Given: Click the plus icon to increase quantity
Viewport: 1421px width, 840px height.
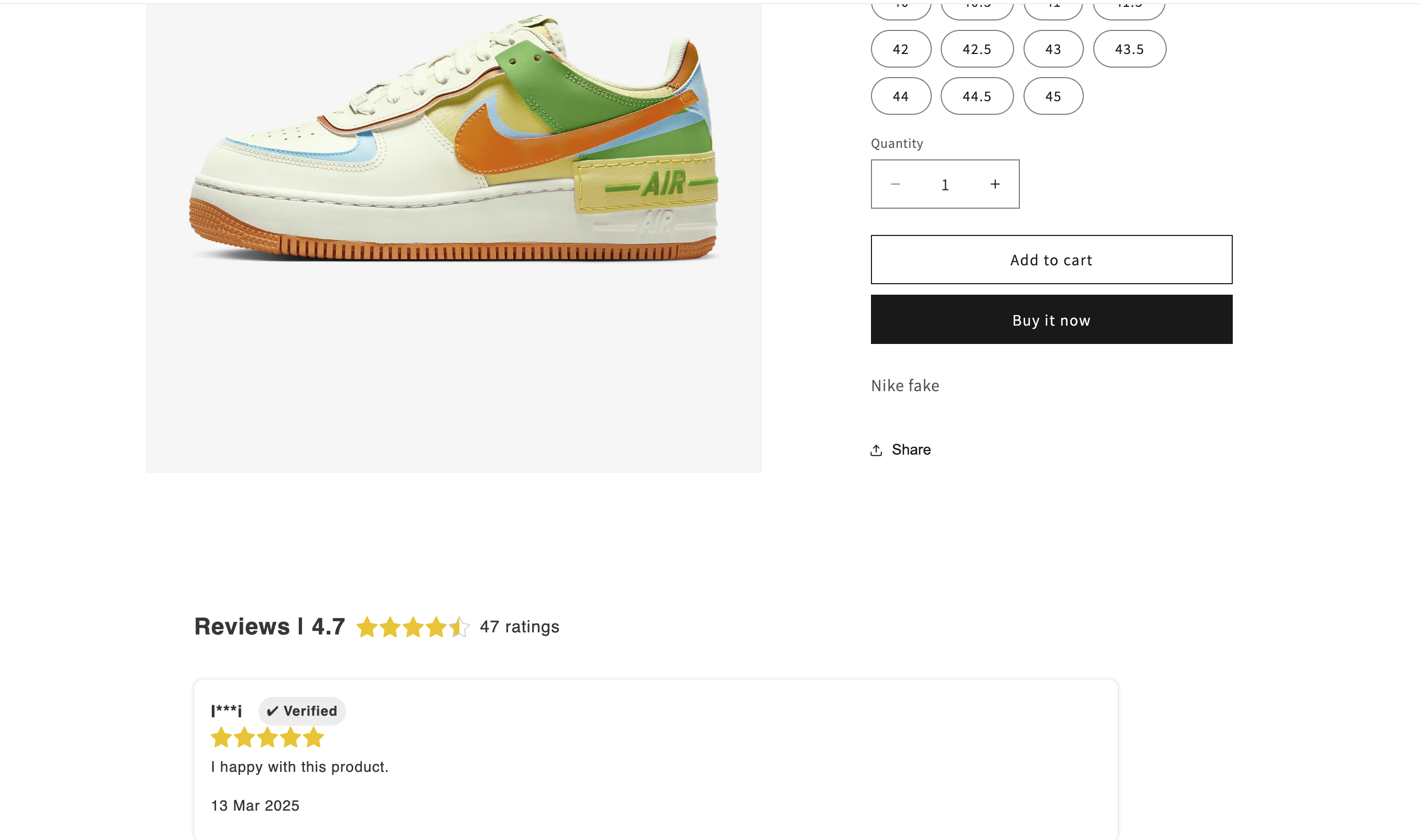Looking at the screenshot, I should tap(995, 184).
